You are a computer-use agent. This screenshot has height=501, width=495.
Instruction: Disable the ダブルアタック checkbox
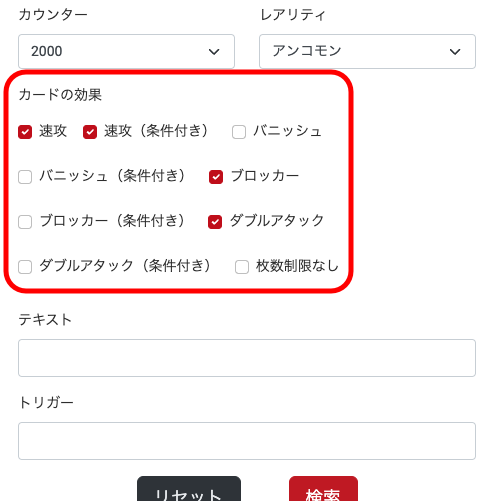pos(215,222)
